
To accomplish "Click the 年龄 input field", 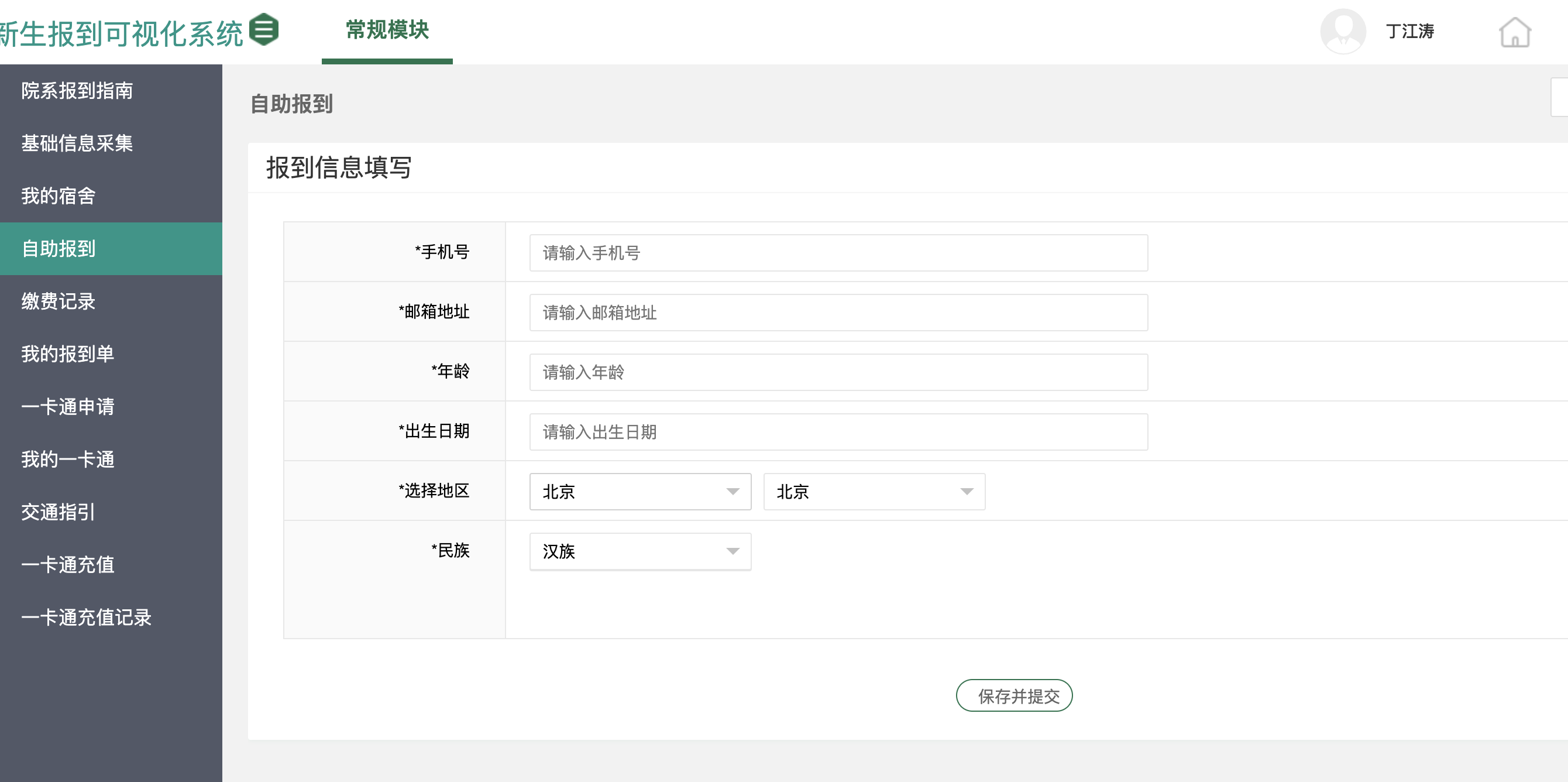I will (838, 372).
